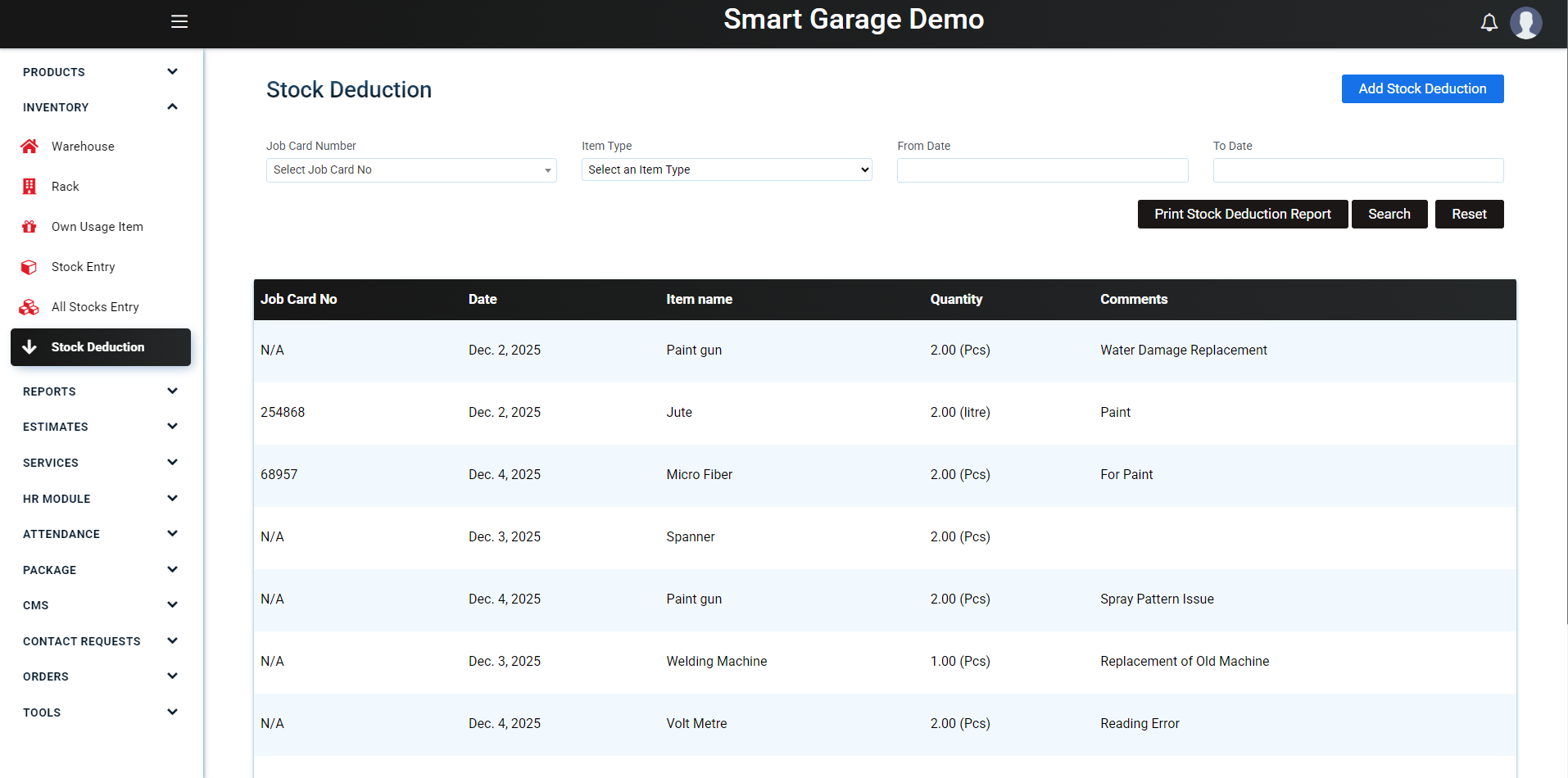
Task: Click the Reset button
Action: 1468,215
